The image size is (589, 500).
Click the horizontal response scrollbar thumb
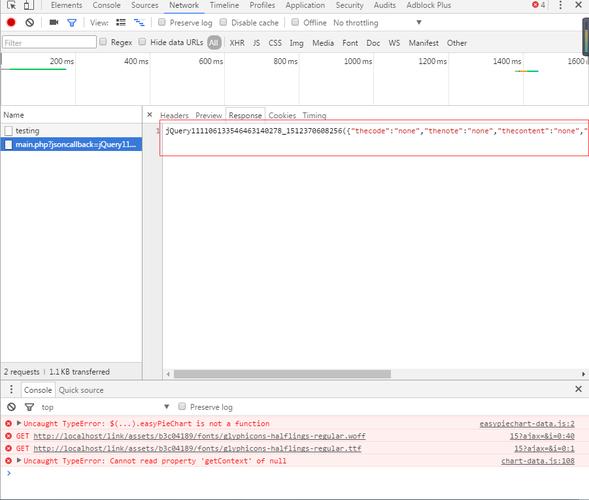pyautogui.click(x=282, y=374)
